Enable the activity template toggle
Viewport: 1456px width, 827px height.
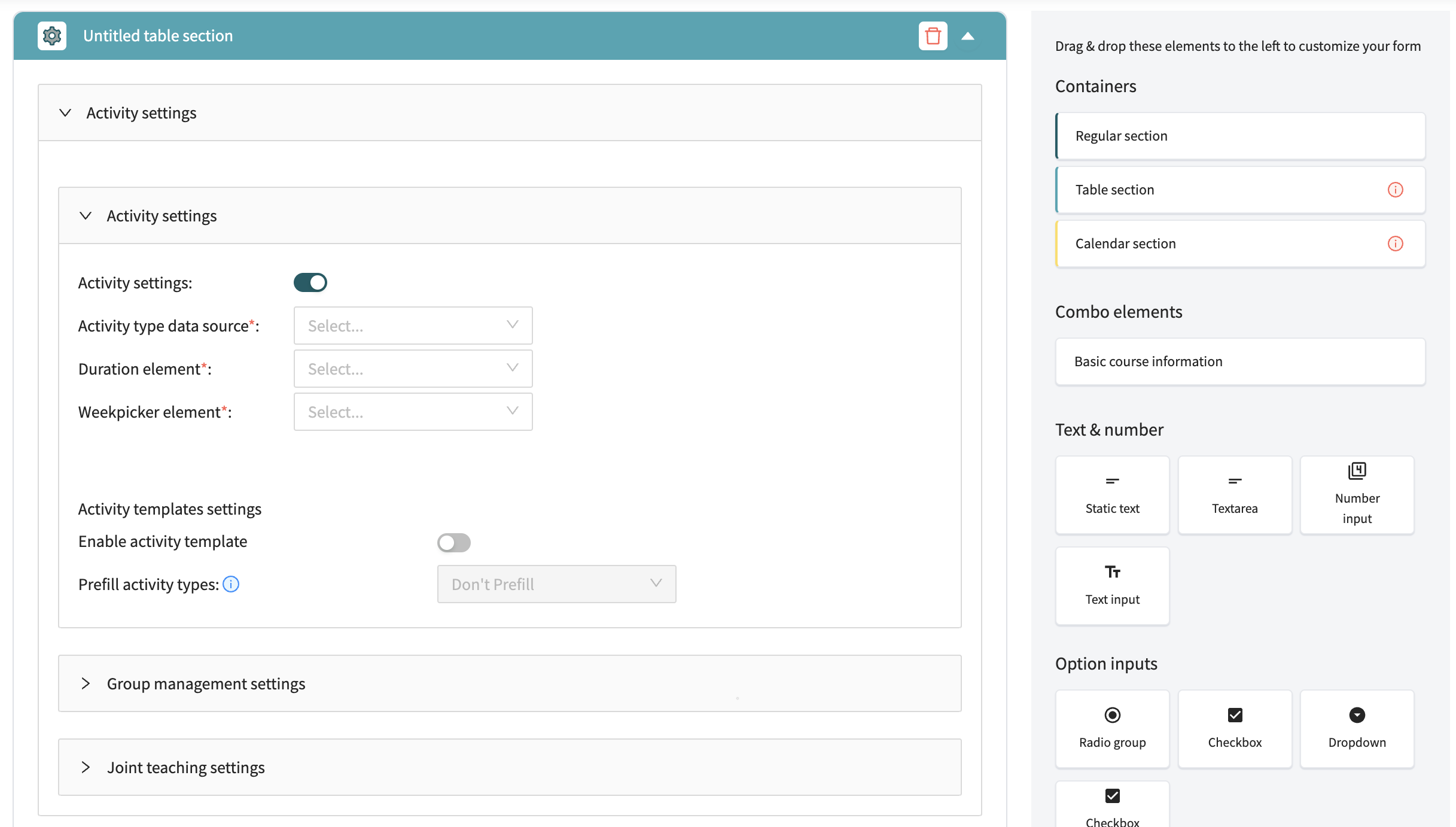tap(454, 543)
